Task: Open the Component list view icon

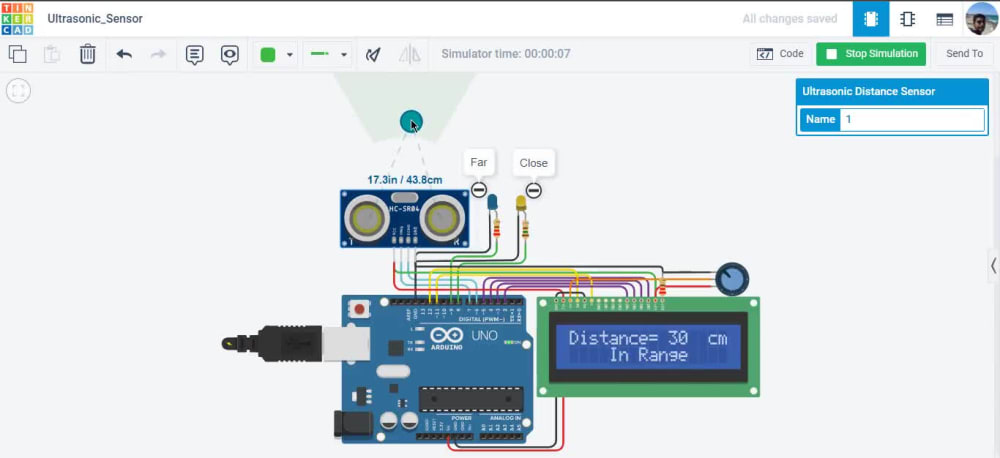Action: tap(945, 19)
